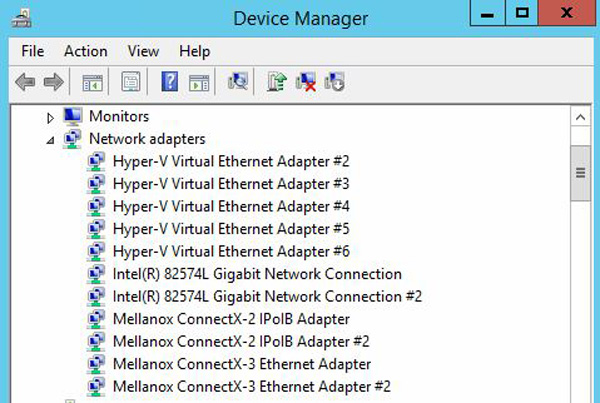Open the Action menu
Screen dimensions: 600x403
pos(85,51)
